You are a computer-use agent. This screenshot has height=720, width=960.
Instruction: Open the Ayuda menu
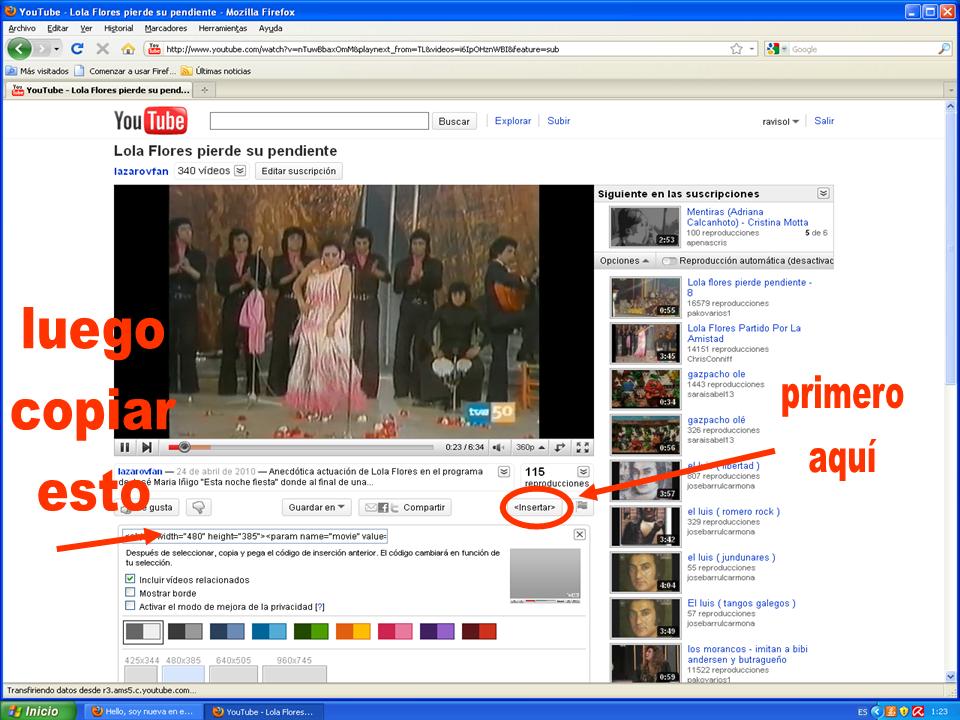[x=270, y=28]
